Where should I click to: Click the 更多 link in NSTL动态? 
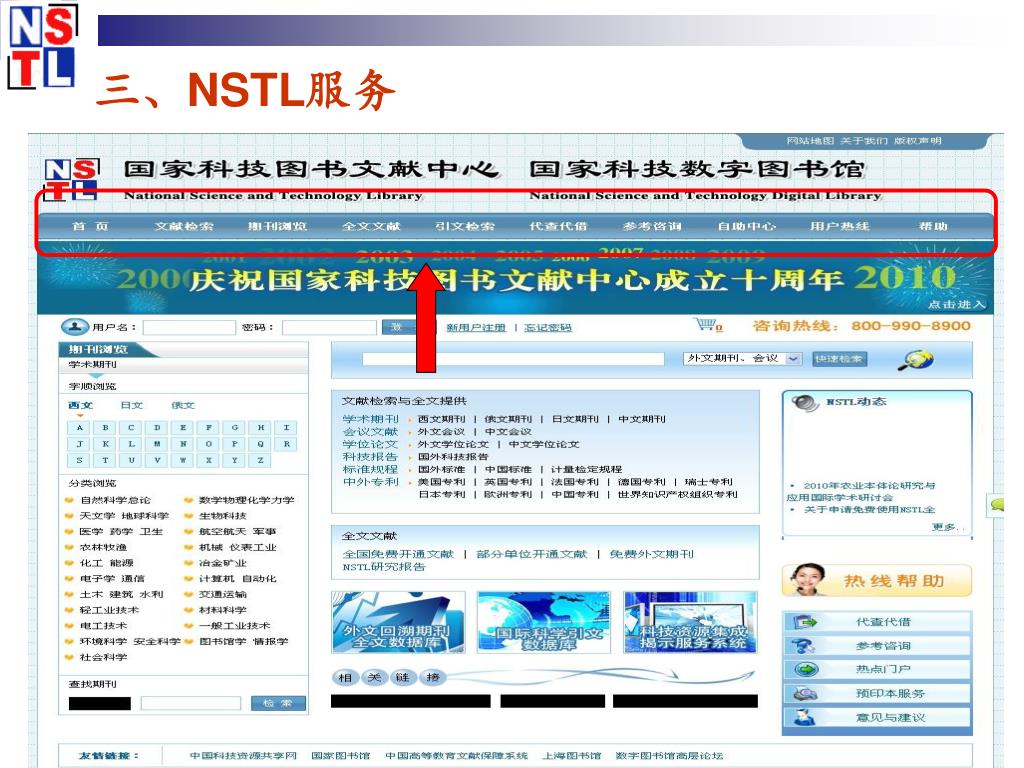pyautogui.click(x=946, y=526)
